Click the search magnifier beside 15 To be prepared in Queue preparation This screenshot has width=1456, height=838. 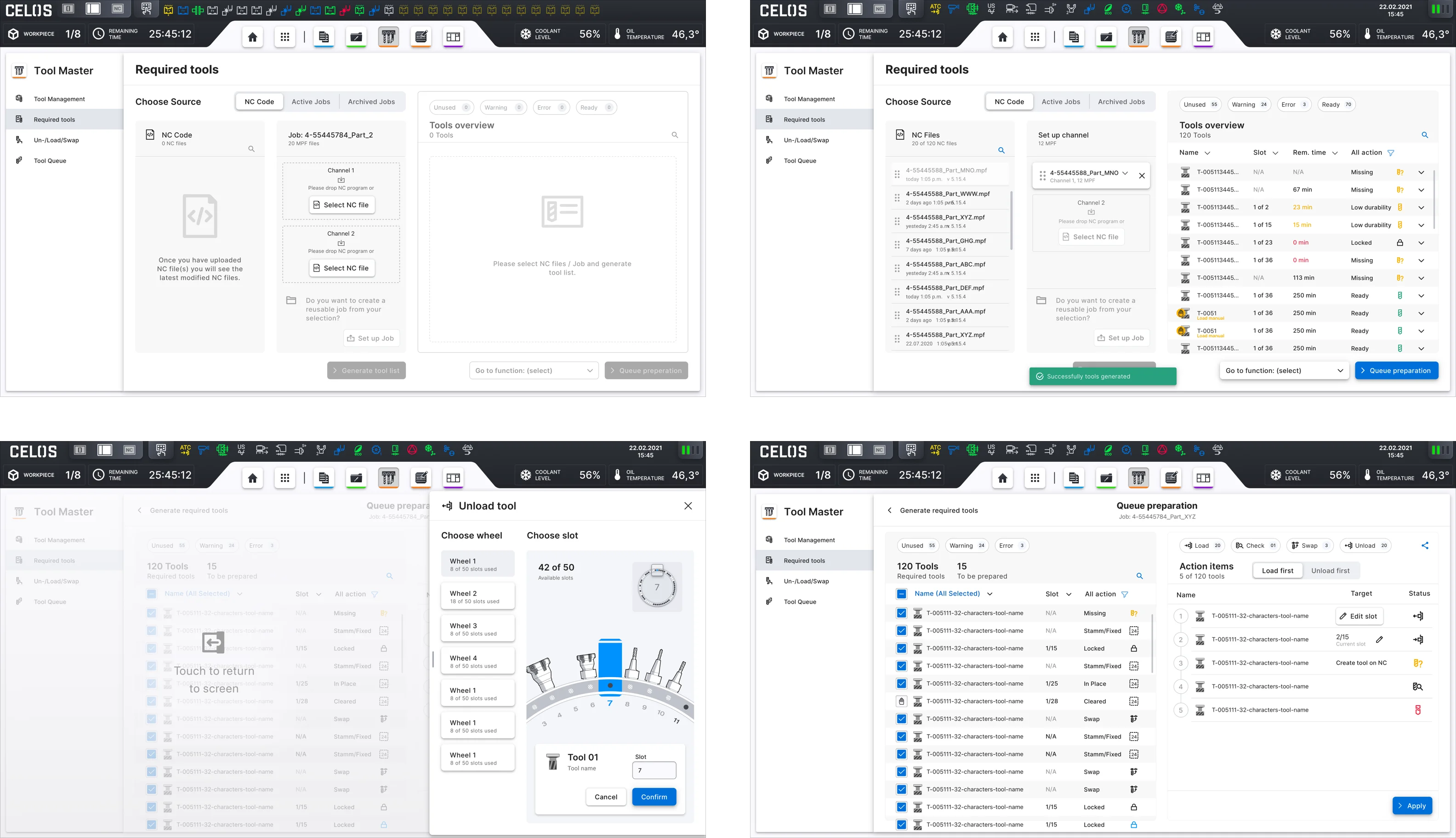click(x=1139, y=576)
